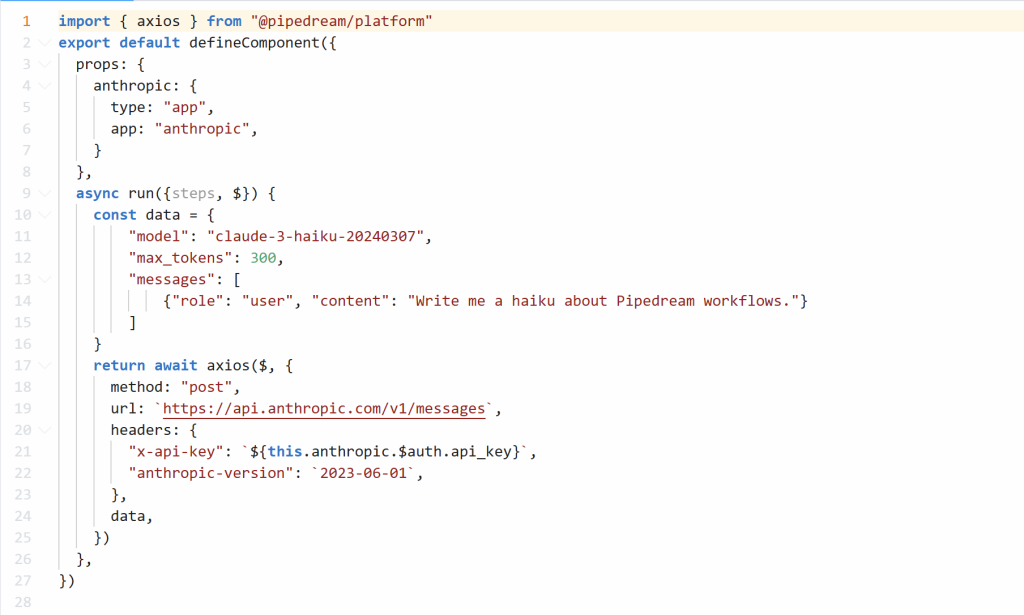The image size is (1024, 615).
Task: Click the const keyword on line 10
Action: click(x=115, y=215)
